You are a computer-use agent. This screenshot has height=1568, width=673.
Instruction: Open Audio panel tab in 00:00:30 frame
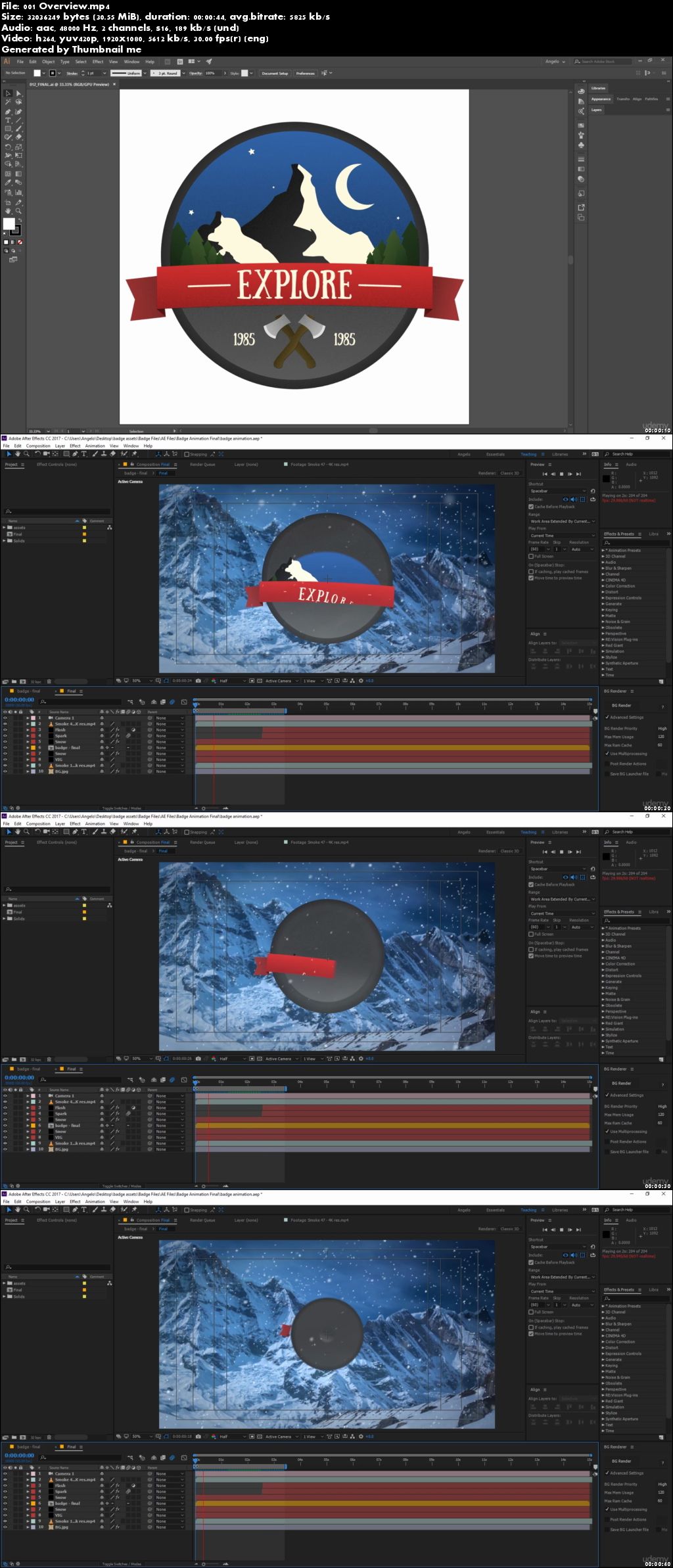(x=631, y=842)
